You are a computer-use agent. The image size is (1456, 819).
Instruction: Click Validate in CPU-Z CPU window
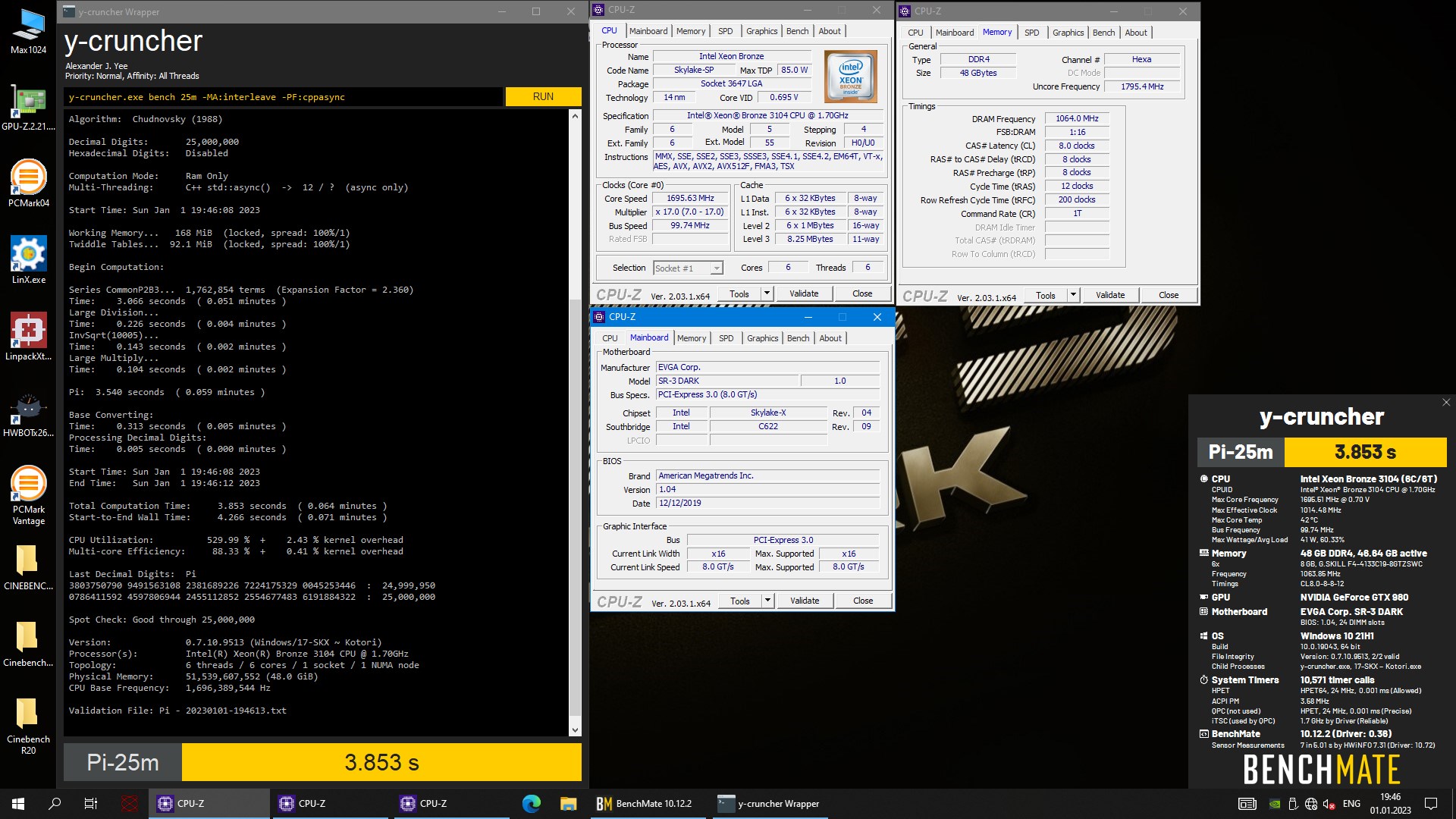click(x=804, y=293)
